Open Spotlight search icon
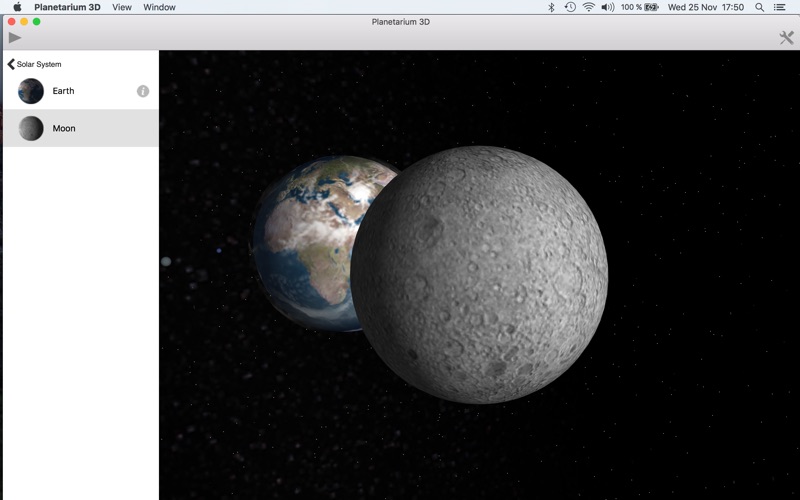The image size is (800, 500). pos(760,7)
